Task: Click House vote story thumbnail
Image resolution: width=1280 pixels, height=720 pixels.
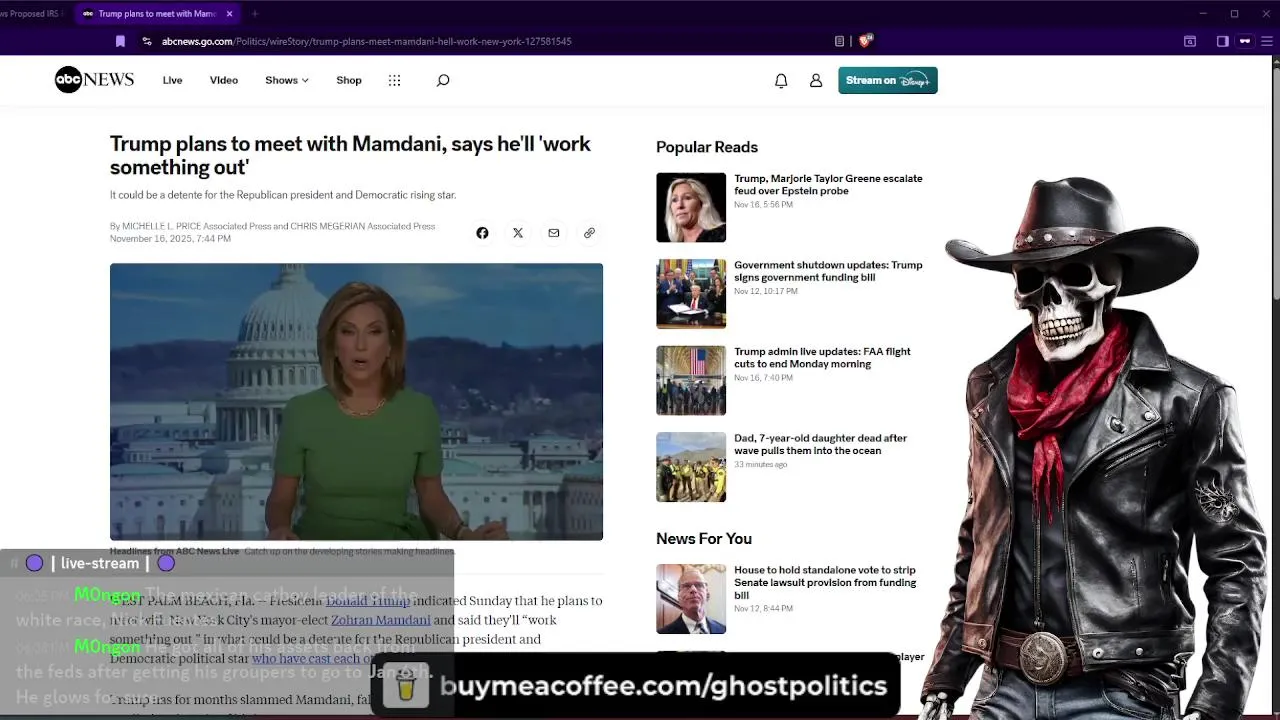Action: 691,599
